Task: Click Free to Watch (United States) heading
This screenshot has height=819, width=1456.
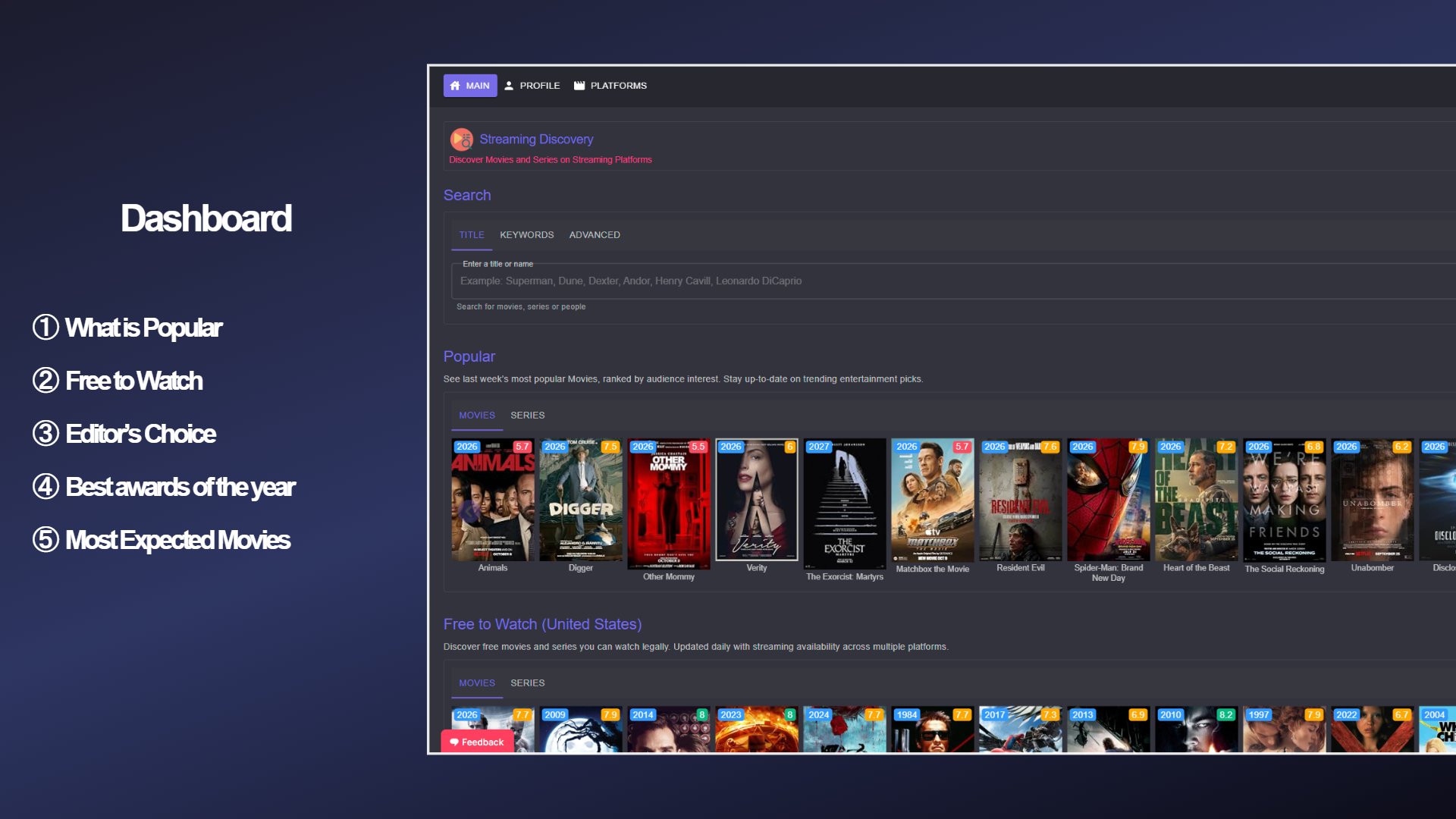Action: click(x=542, y=624)
